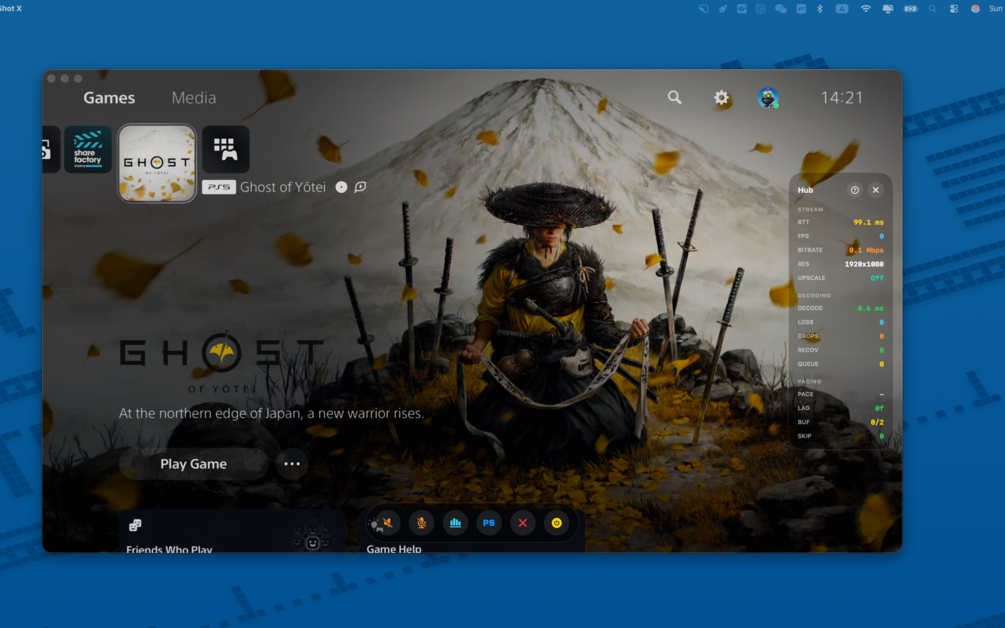Click the red X disconnect button
Viewport: 1005px width, 628px height.
(x=522, y=523)
